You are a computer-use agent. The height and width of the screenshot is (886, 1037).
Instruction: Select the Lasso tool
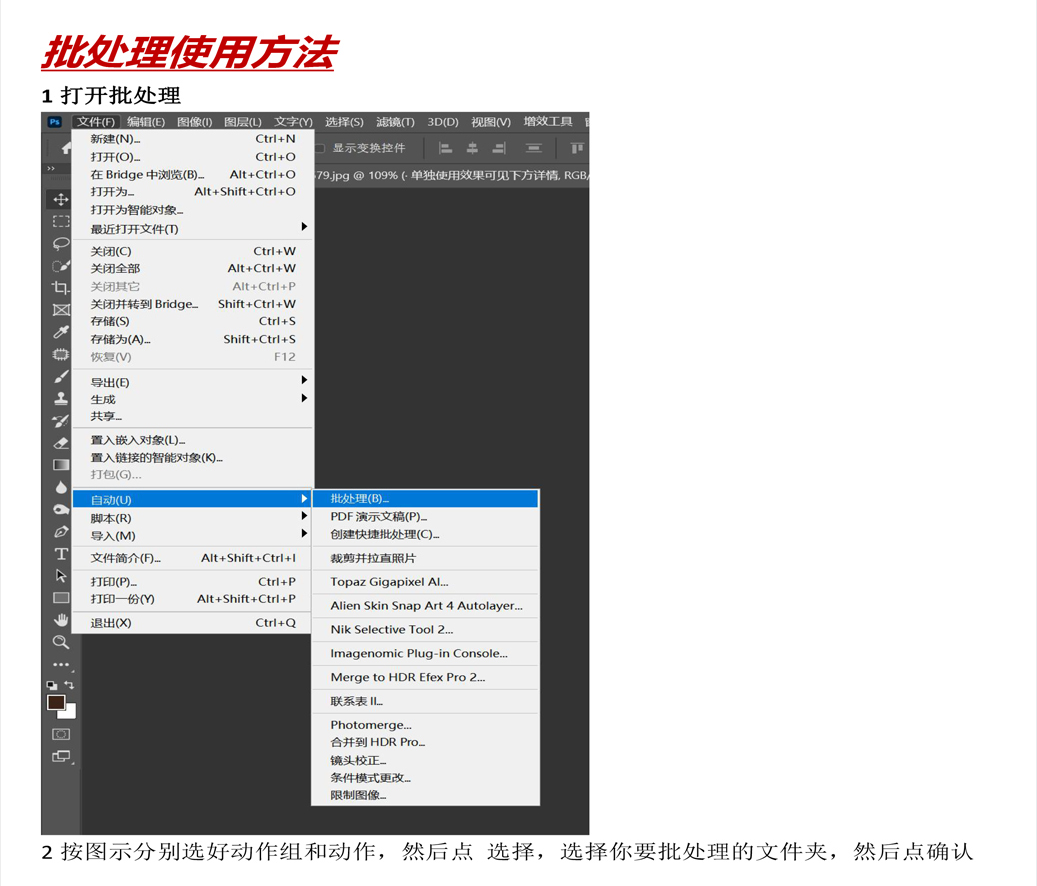point(61,243)
